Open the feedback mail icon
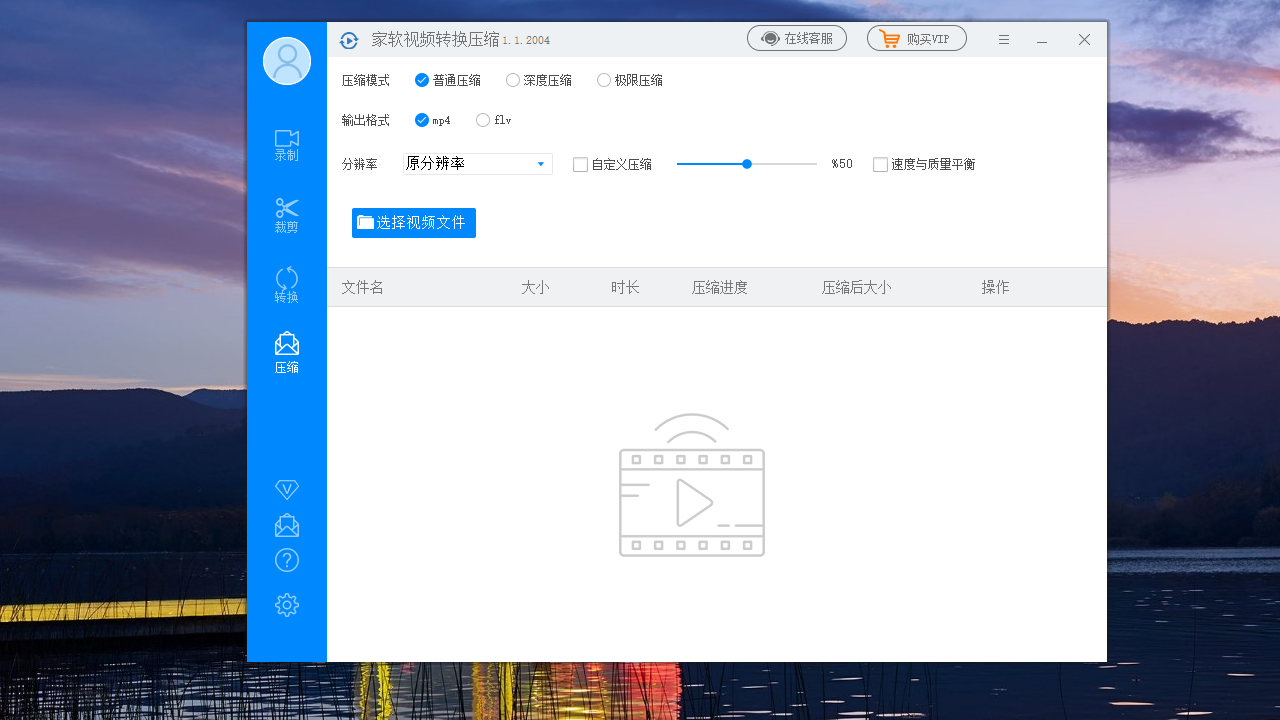This screenshot has width=1280, height=720. (x=286, y=524)
